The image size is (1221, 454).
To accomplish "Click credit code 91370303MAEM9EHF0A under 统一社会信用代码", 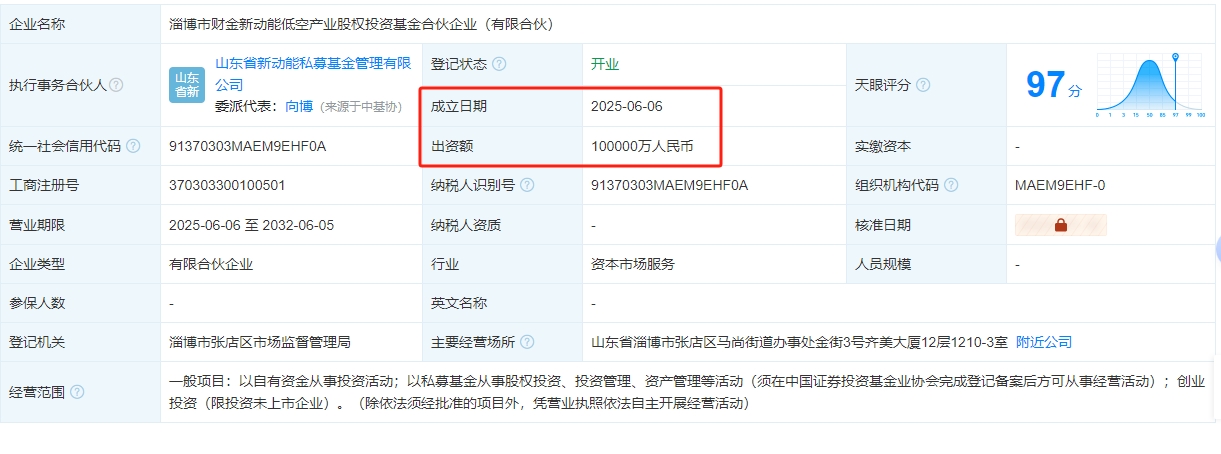I will click(x=248, y=146).
